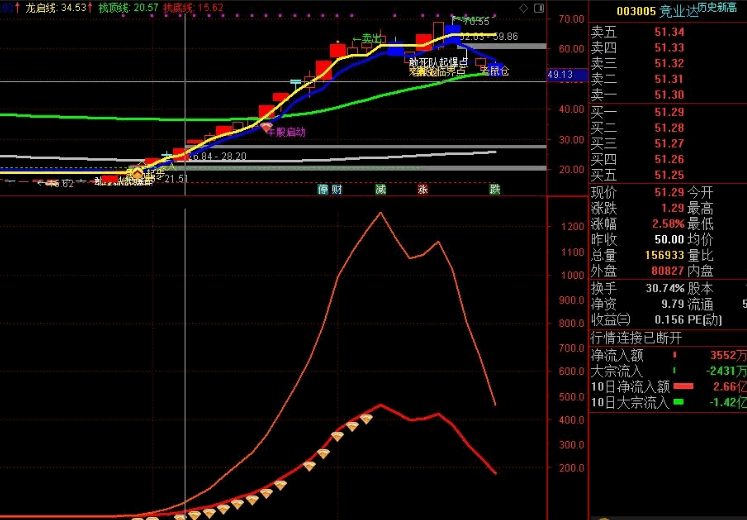Click the 内盘 label
This screenshot has width=747, height=520.
point(700,271)
